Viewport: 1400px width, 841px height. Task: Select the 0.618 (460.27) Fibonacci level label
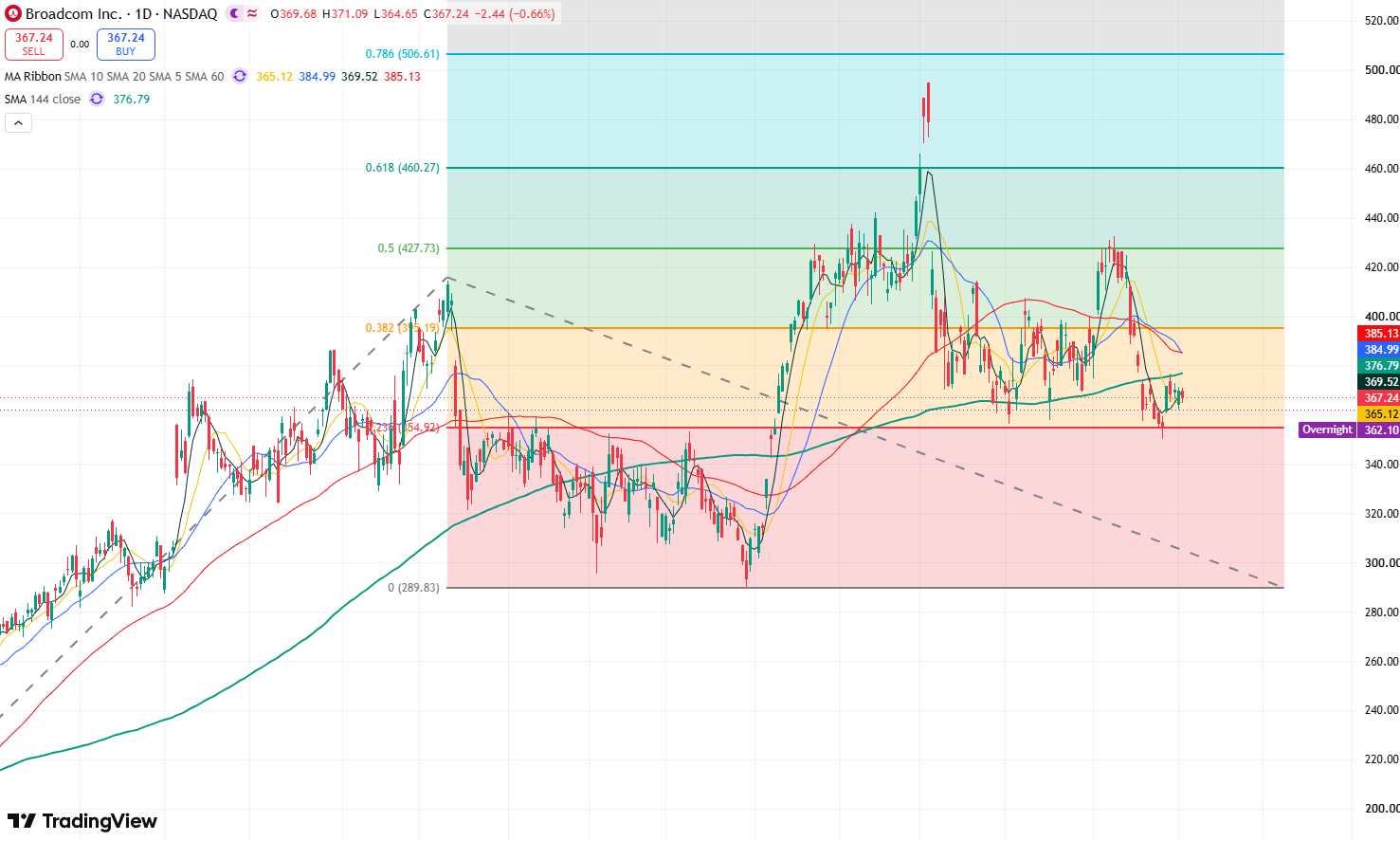(403, 168)
